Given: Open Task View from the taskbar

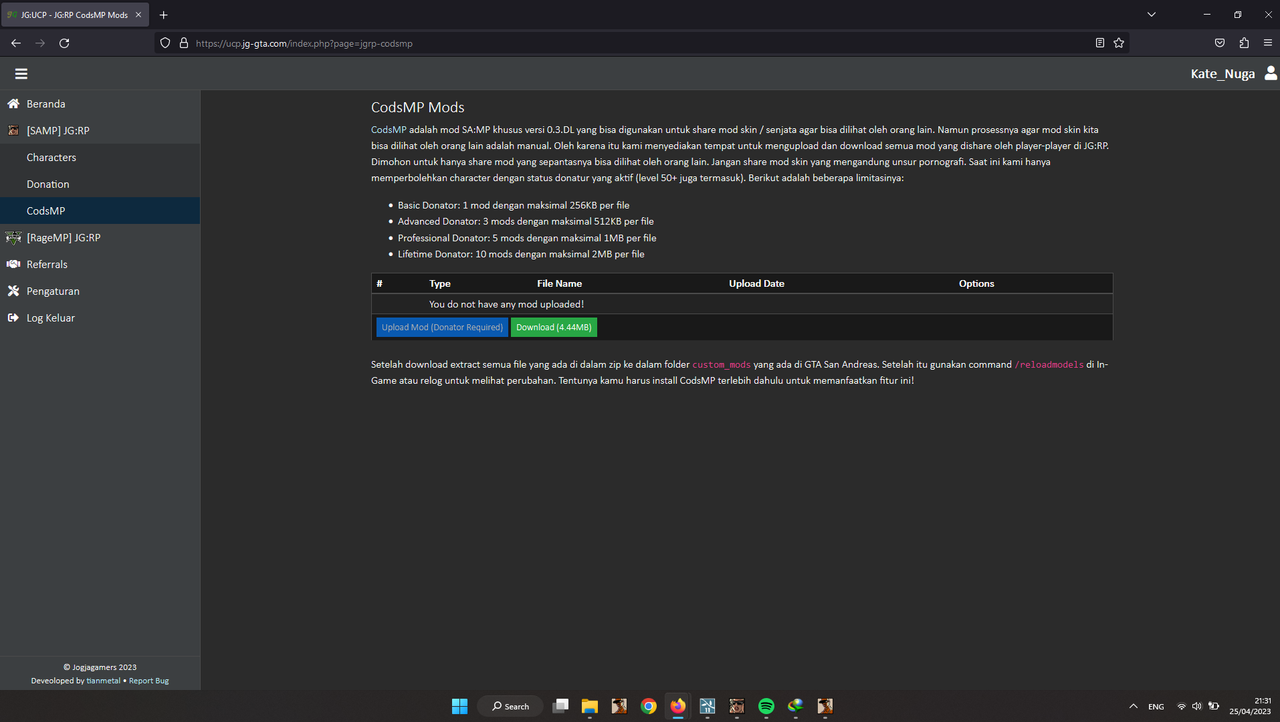Looking at the screenshot, I should 560,706.
